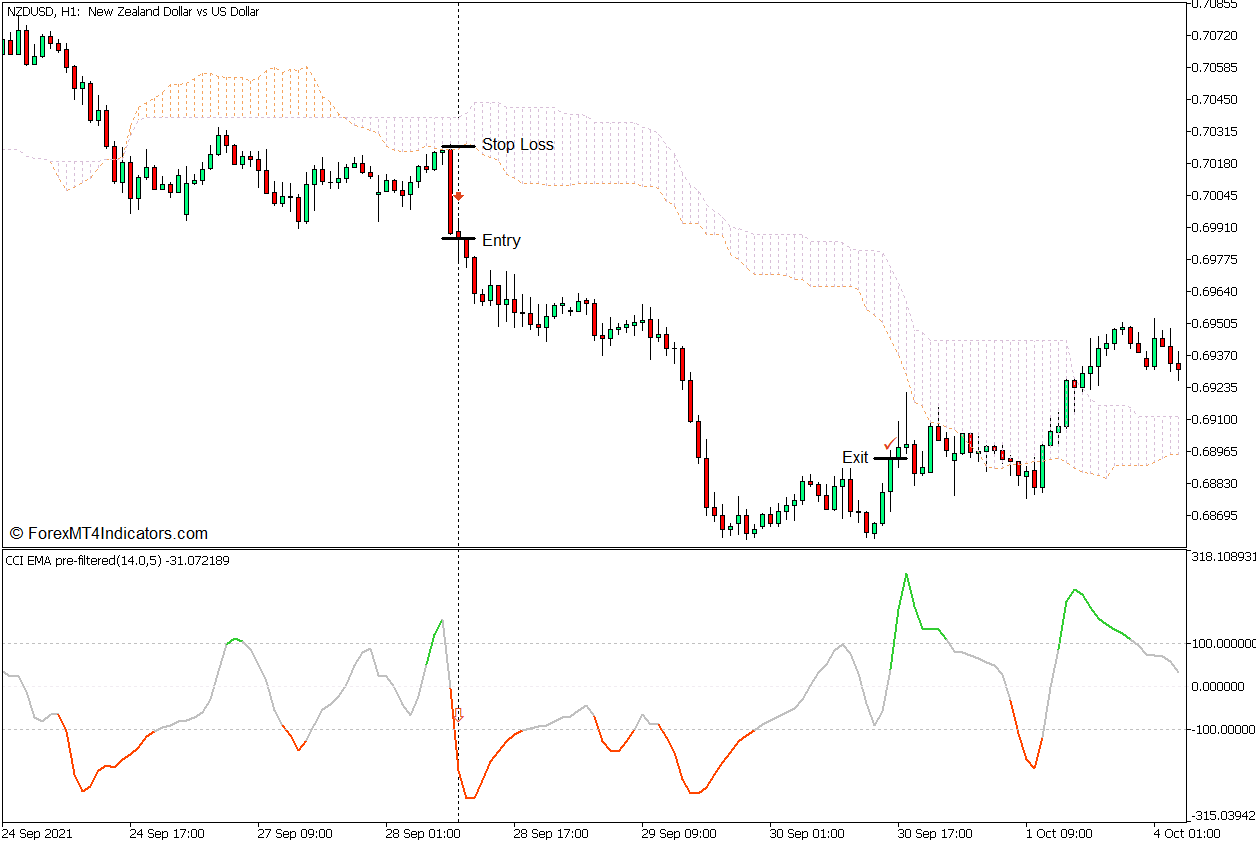Image resolution: width=1256 pixels, height=846 pixels.
Task: Click the Stop Loss text label
Action: coord(517,145)
